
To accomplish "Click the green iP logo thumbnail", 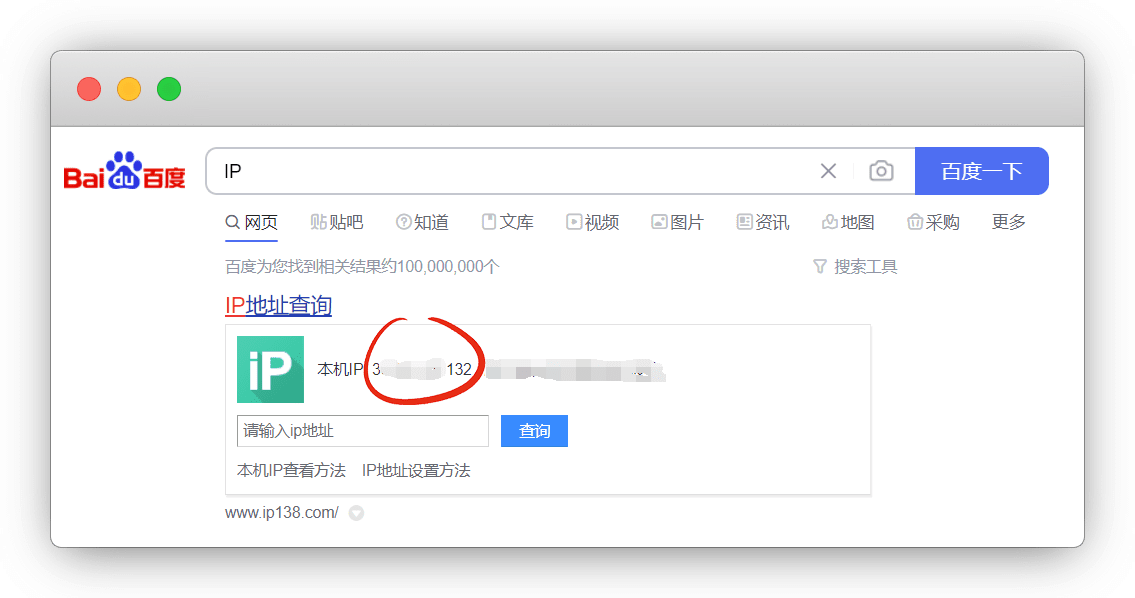I will point(270,370).
